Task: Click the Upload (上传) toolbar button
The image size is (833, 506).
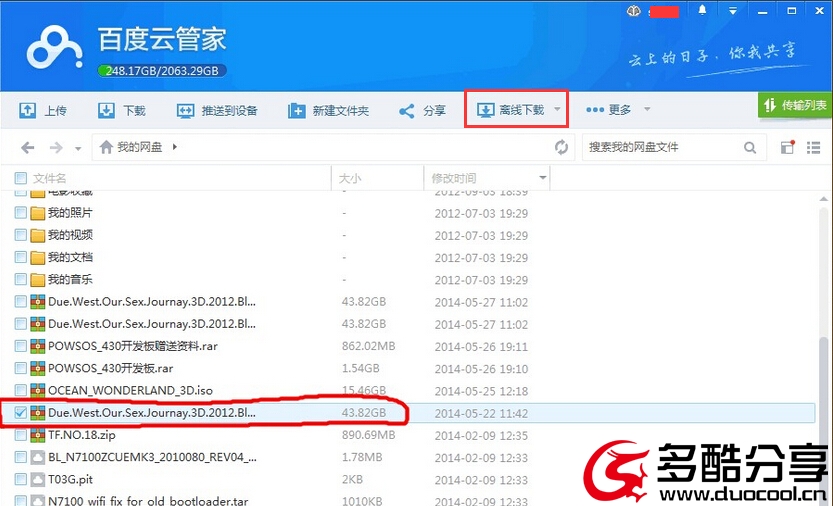Action: pyautogui.click(x=42, y=111)
